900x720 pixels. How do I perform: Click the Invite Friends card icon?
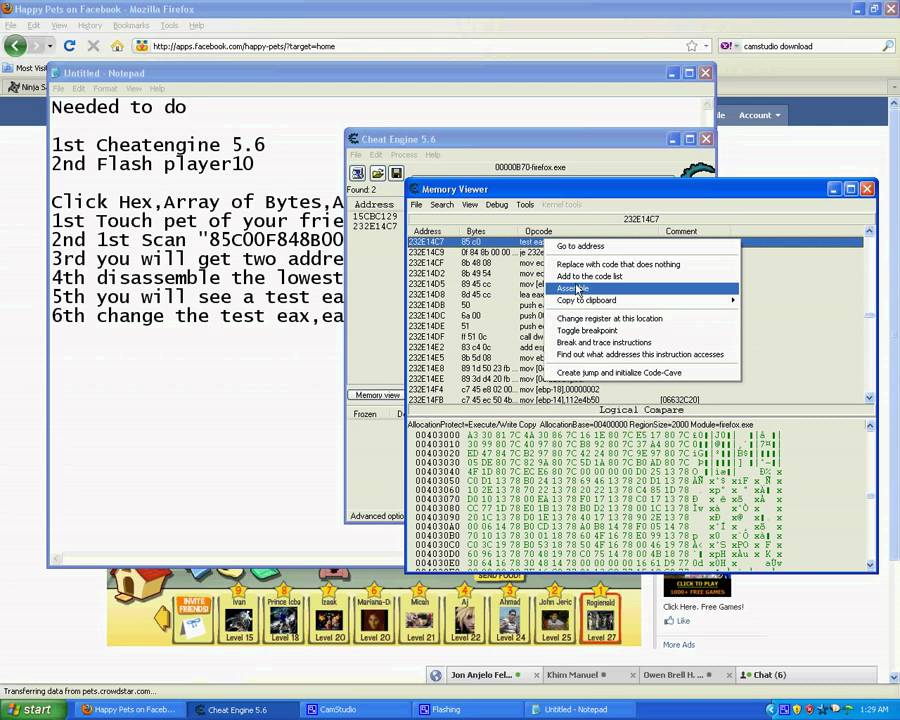click(194, 619)
